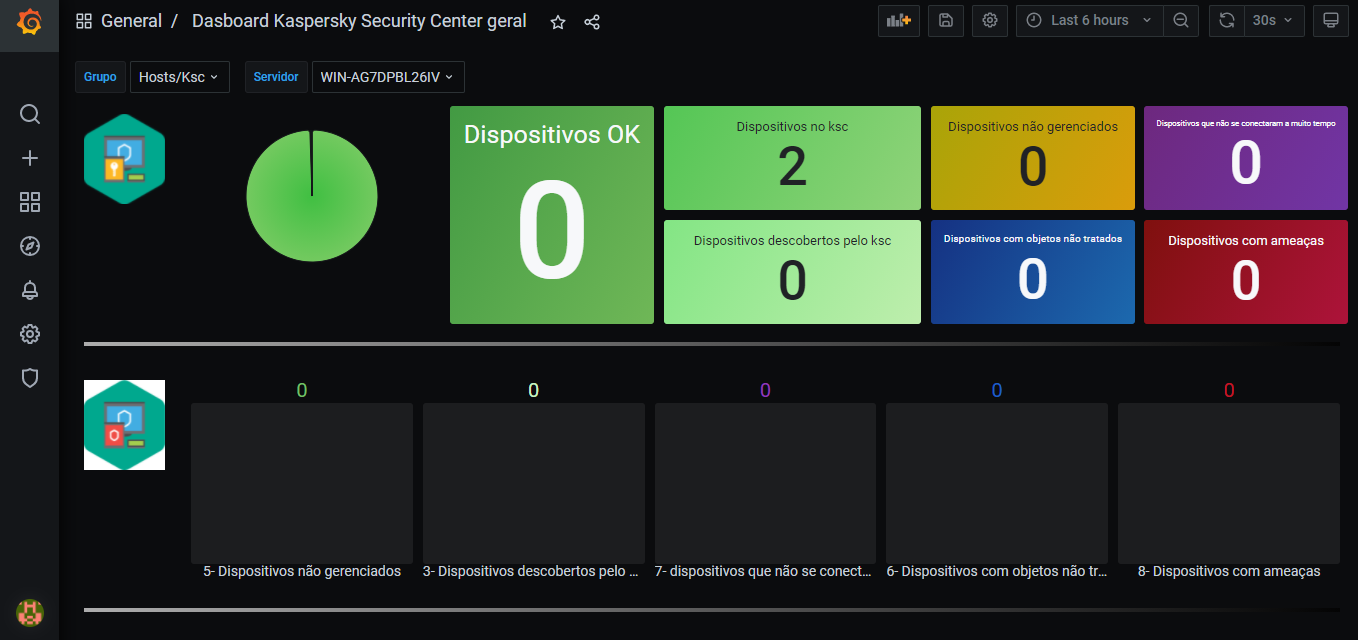Refresh the dashboard now
This screenshot has height=640, width=1358.
click(1227, 20)
